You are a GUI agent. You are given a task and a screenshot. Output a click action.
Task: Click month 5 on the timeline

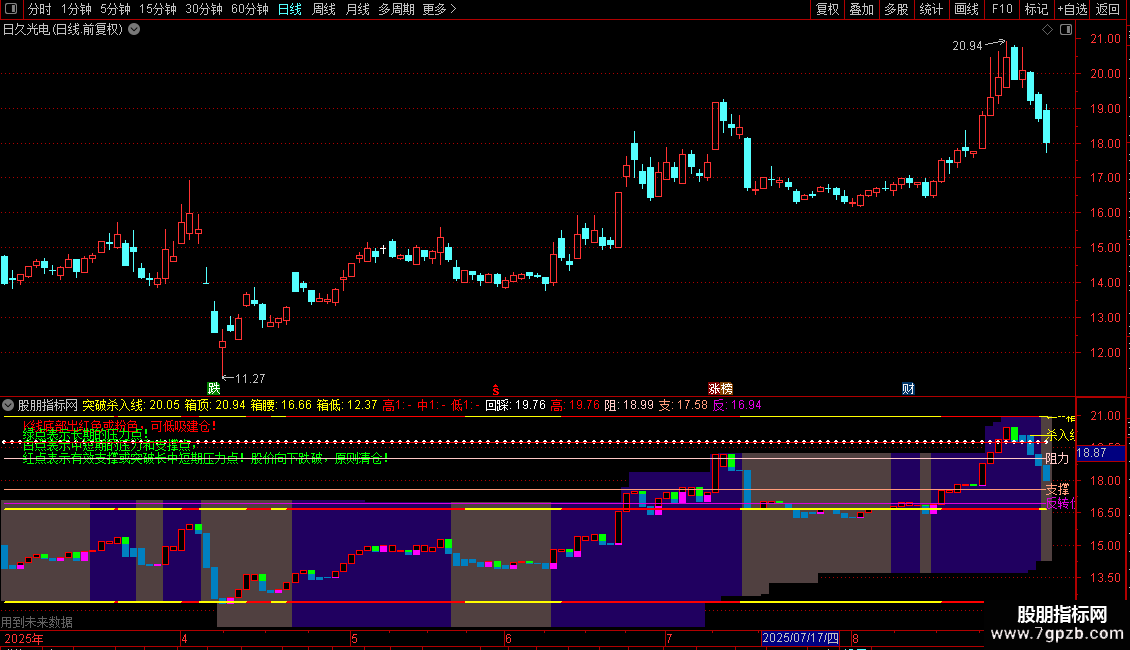(355, 638)
